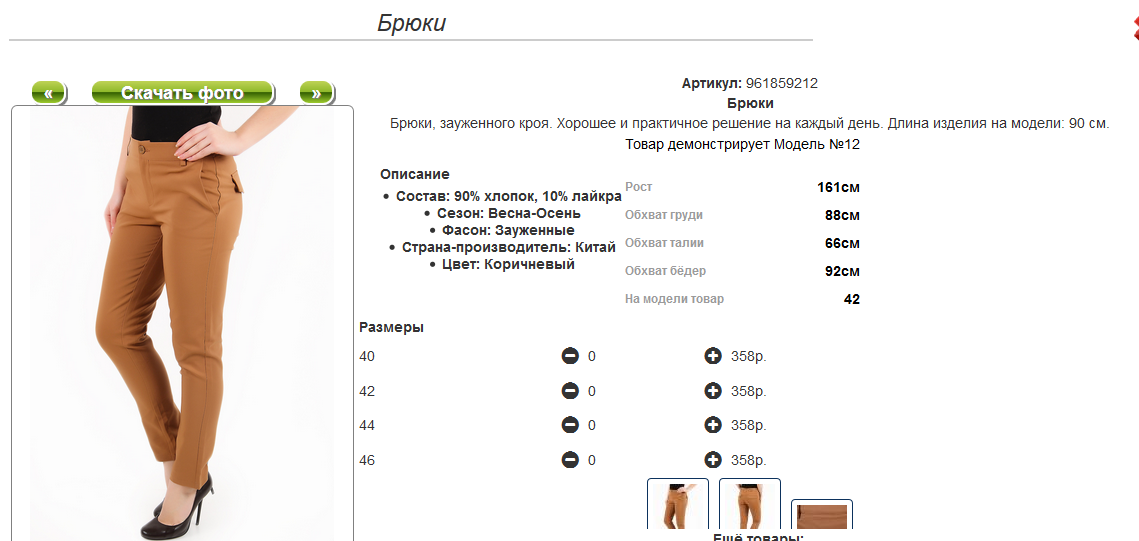Select the fabric close-up thumbnail
Screen dimensions: 1139x541
pyautogui.click(x=822, y=515)
